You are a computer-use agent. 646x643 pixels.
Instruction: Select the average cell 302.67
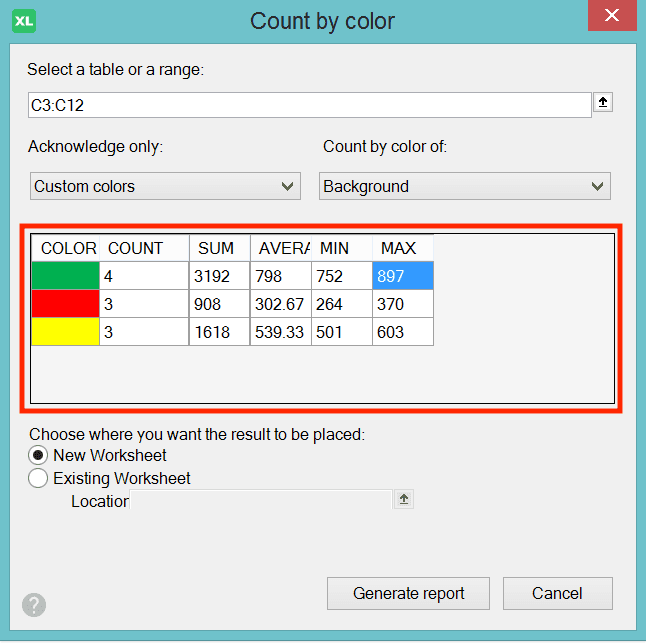(281, 304)
